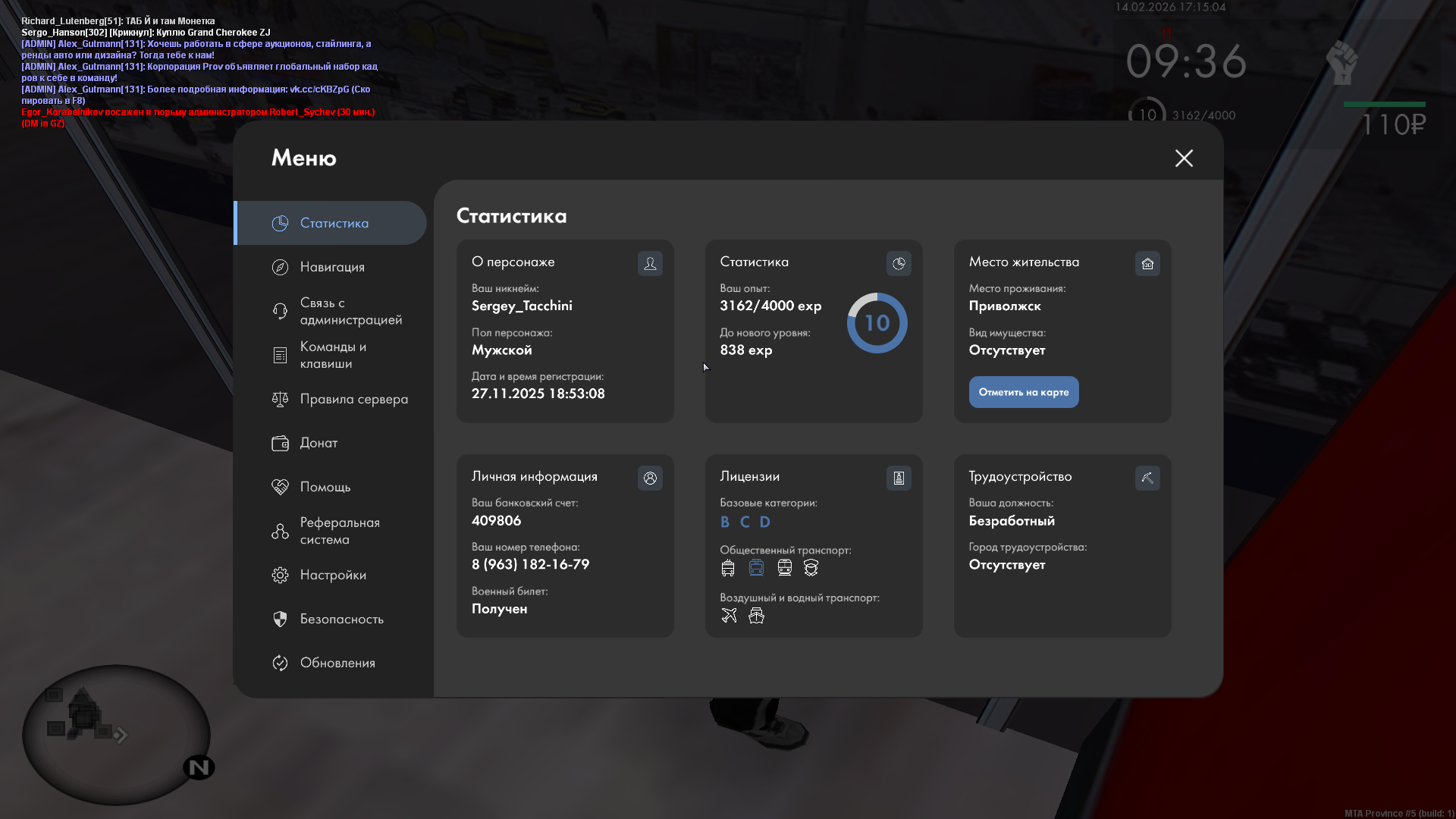Viewport: 1456px width, 819px height.
Task: Click the house icon in Место жительства card
Action: click(x=1147, y=263)
